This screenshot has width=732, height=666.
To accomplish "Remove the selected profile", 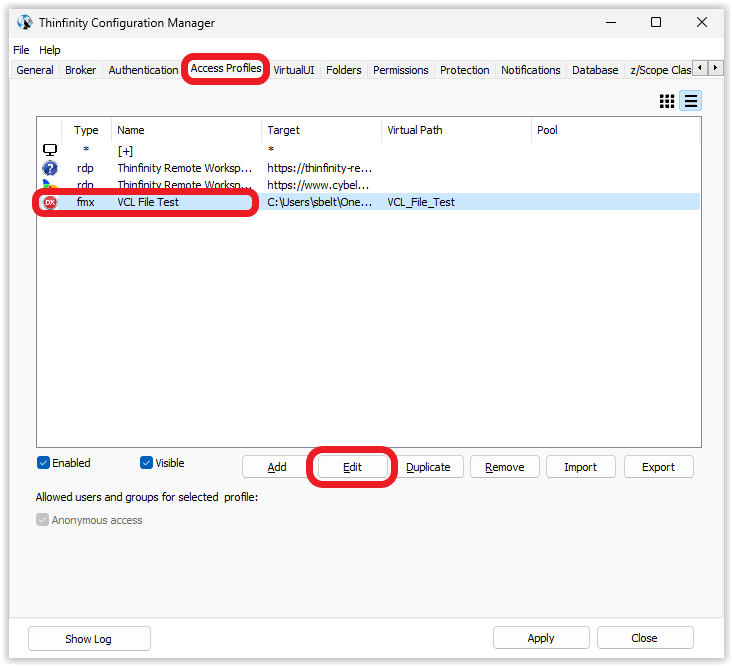I will [x=505, y=467].
